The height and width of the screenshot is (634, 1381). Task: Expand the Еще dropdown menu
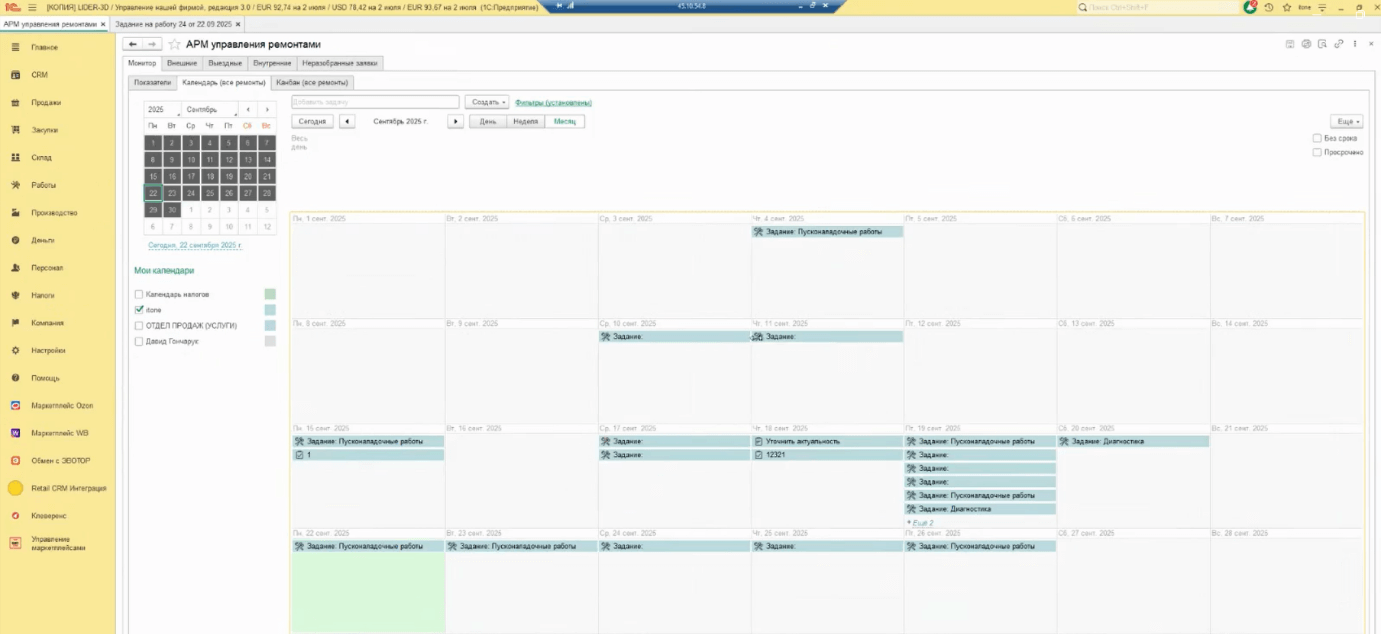pos(1348,121)
